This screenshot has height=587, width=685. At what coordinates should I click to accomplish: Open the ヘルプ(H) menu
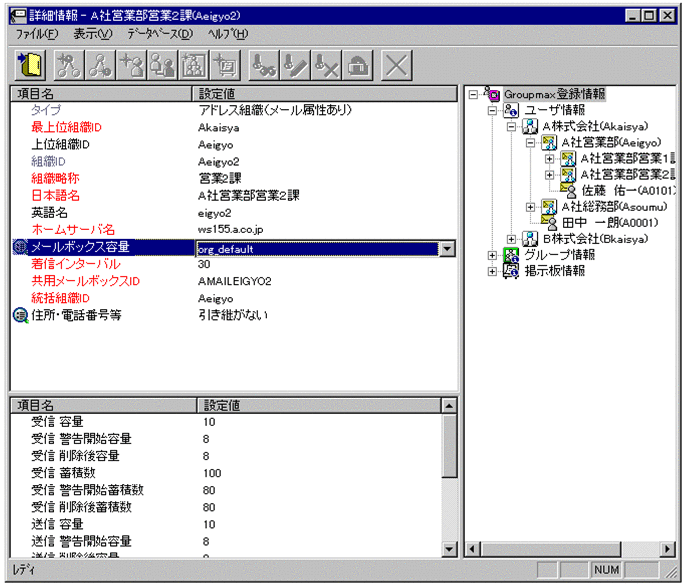(228, 34)
